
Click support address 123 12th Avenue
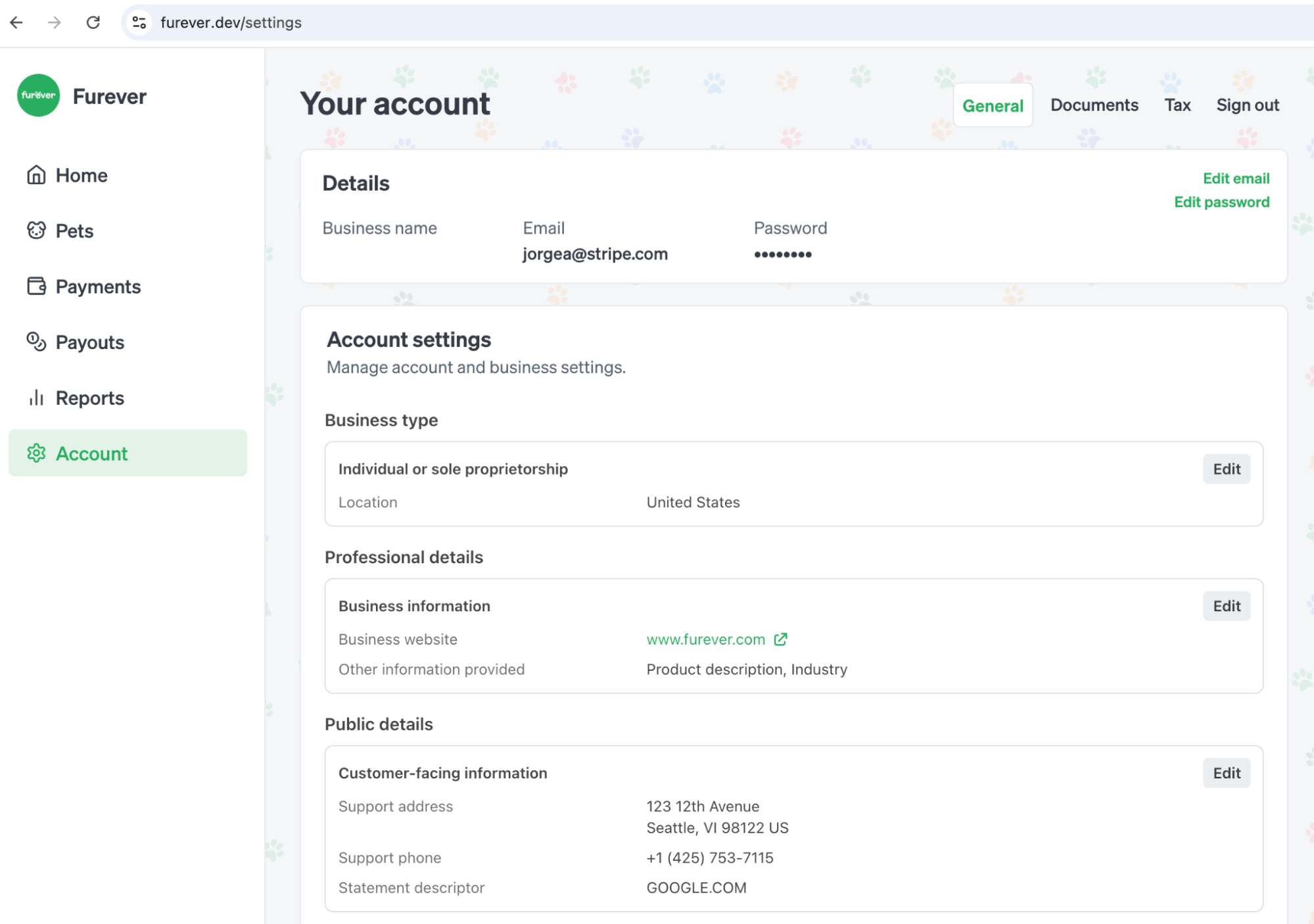[703, 806]
